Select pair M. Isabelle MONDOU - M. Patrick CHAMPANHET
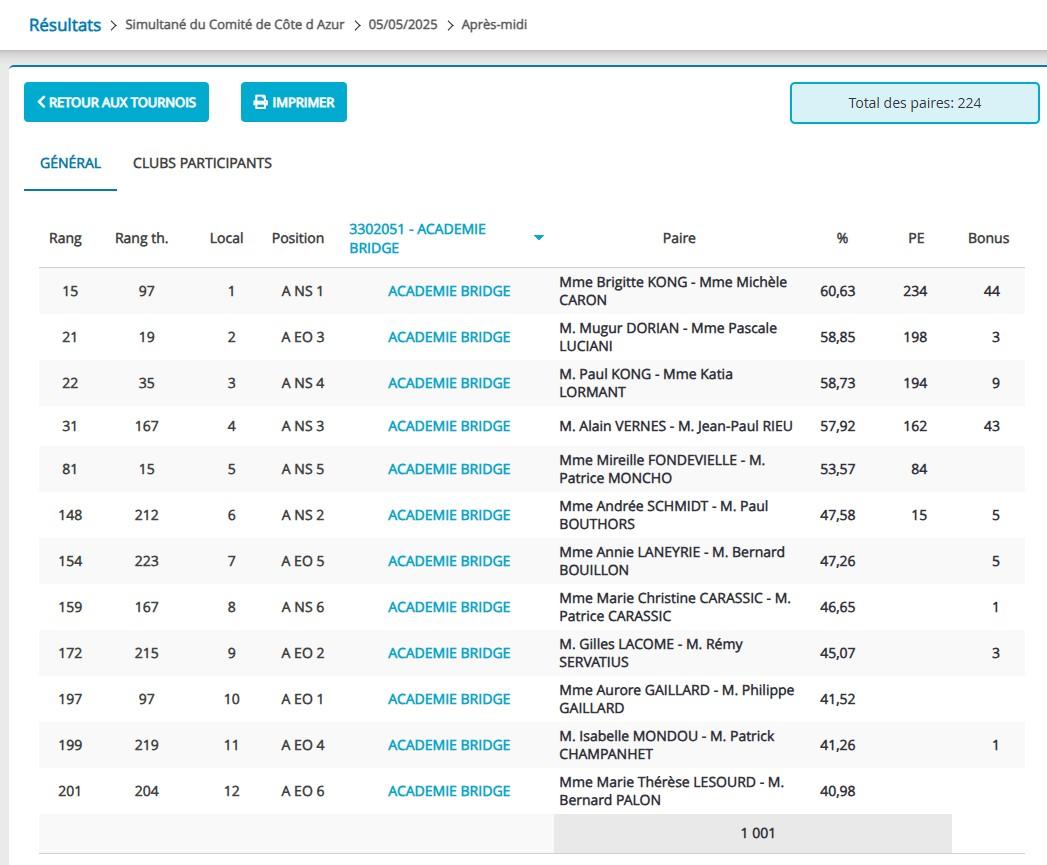Viewport: 1047px width, 865px height. pyautogui.click(x=666, y=745)
